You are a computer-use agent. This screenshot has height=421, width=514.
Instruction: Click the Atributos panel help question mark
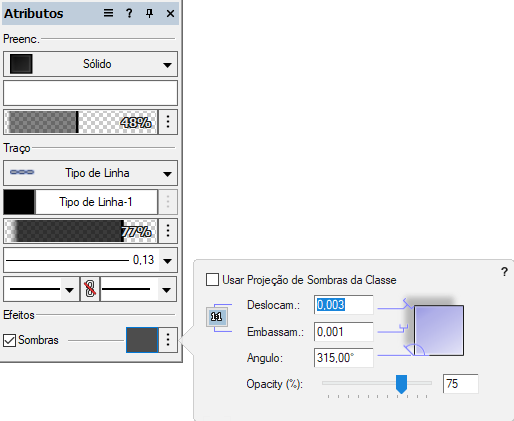click(x=129, y=13)
